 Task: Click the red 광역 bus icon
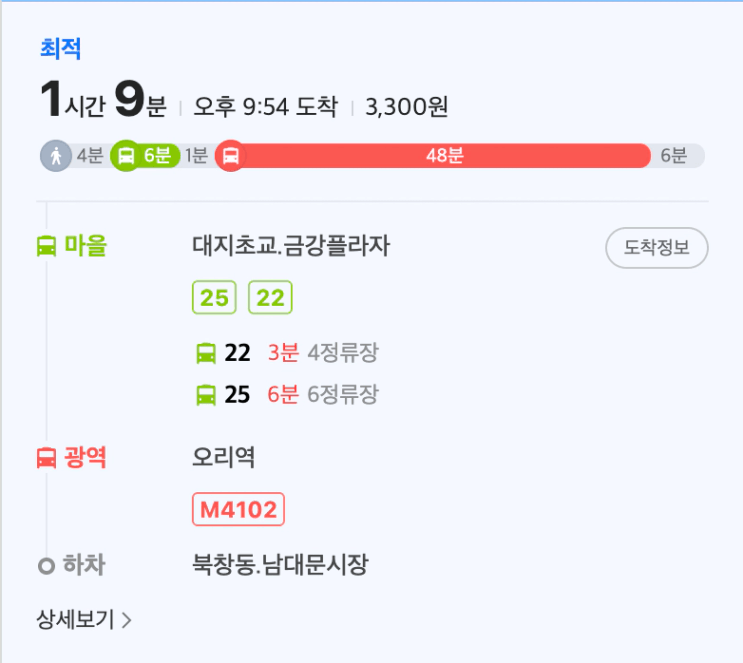(x=46, y=458)
